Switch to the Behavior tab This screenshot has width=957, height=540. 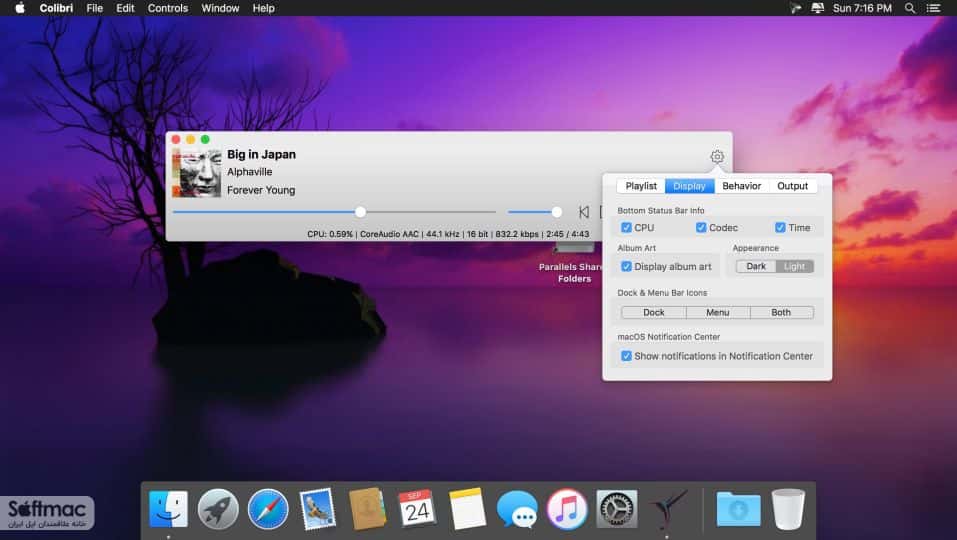(742, 186)
